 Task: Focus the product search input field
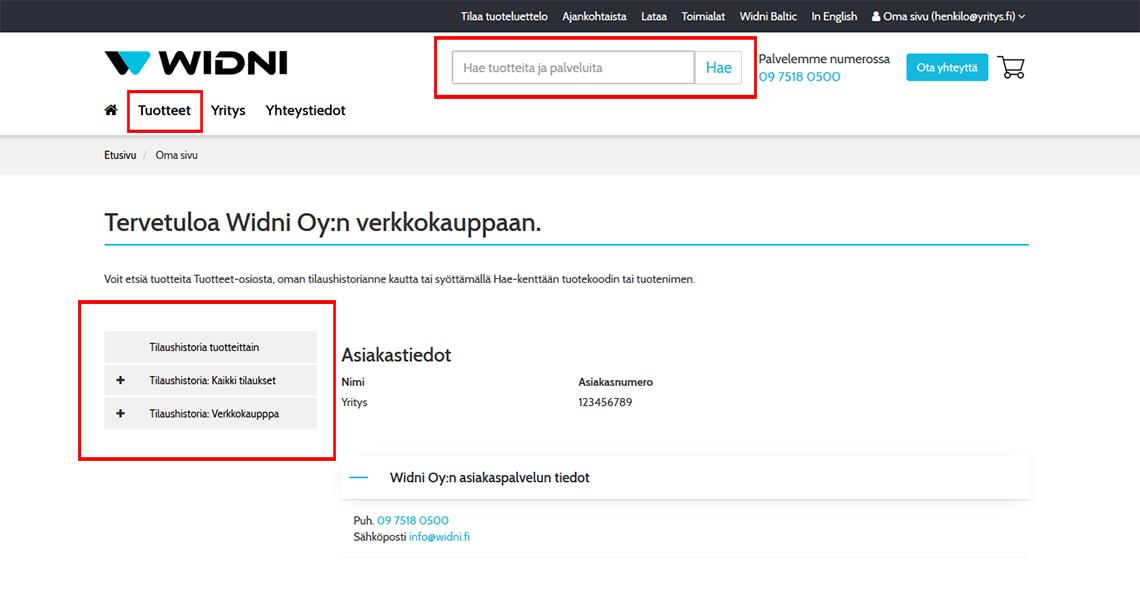(x=573, y=68)
